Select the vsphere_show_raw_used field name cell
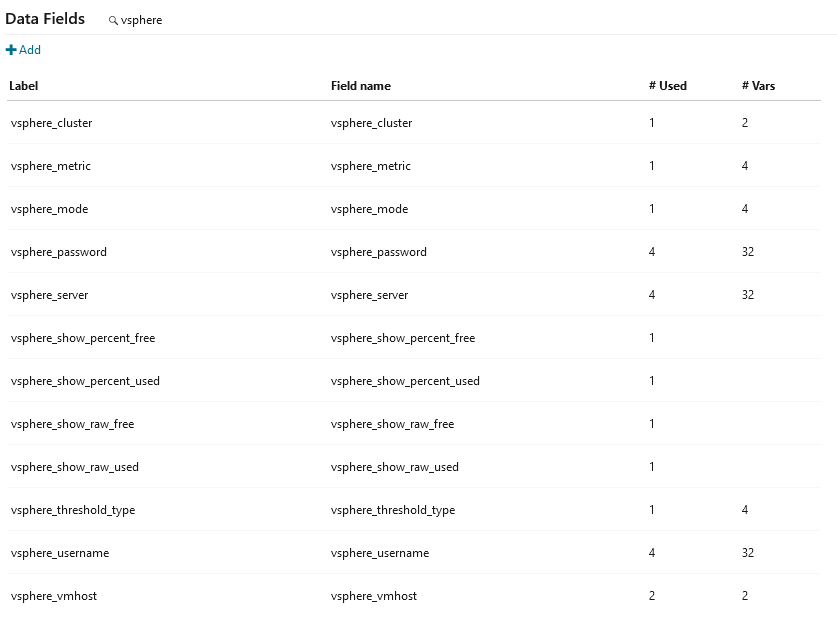The width and height of the screenshot is (837, 624). [x=395, y=467]
